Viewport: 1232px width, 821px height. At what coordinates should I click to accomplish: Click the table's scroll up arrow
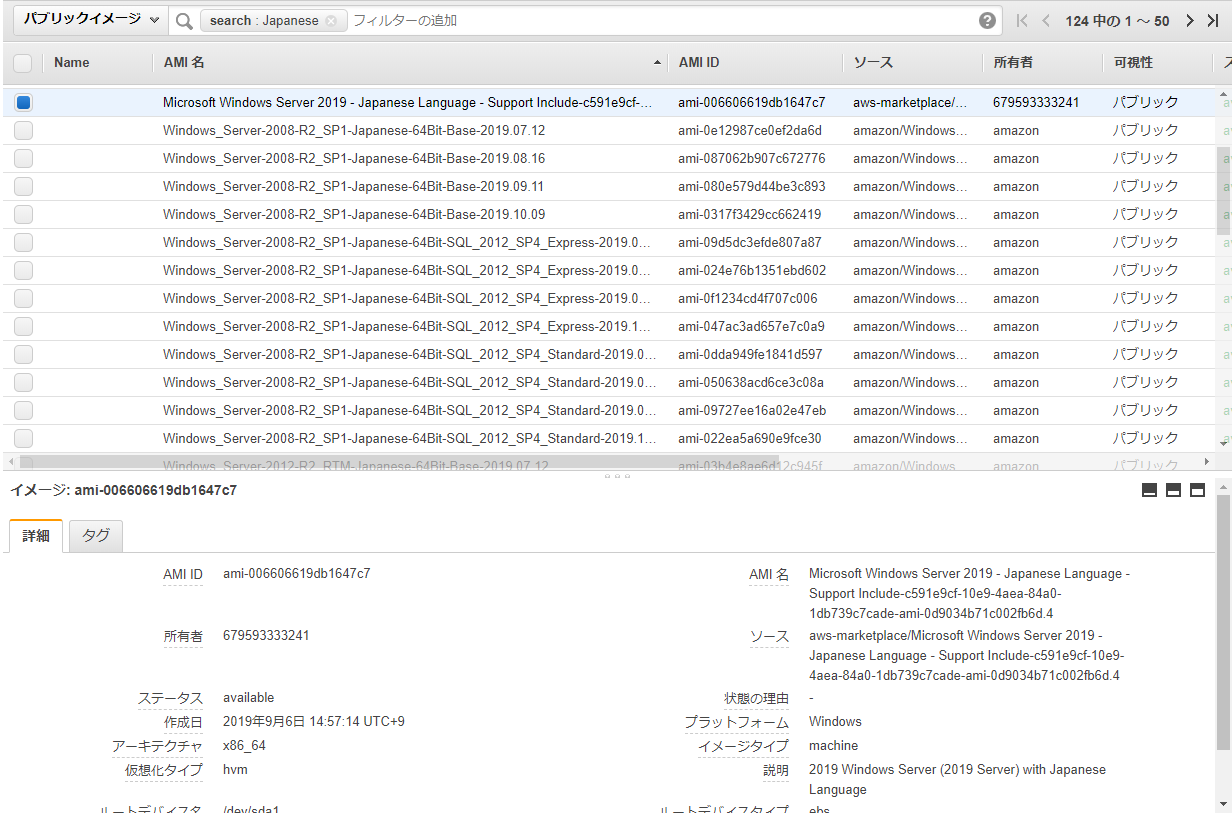coord(1223,94)
